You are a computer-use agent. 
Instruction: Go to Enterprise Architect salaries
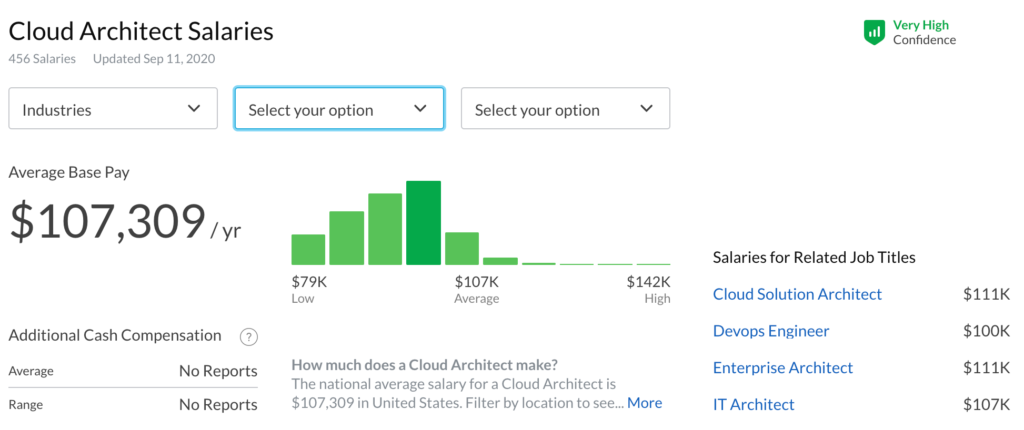coord(782,368)
